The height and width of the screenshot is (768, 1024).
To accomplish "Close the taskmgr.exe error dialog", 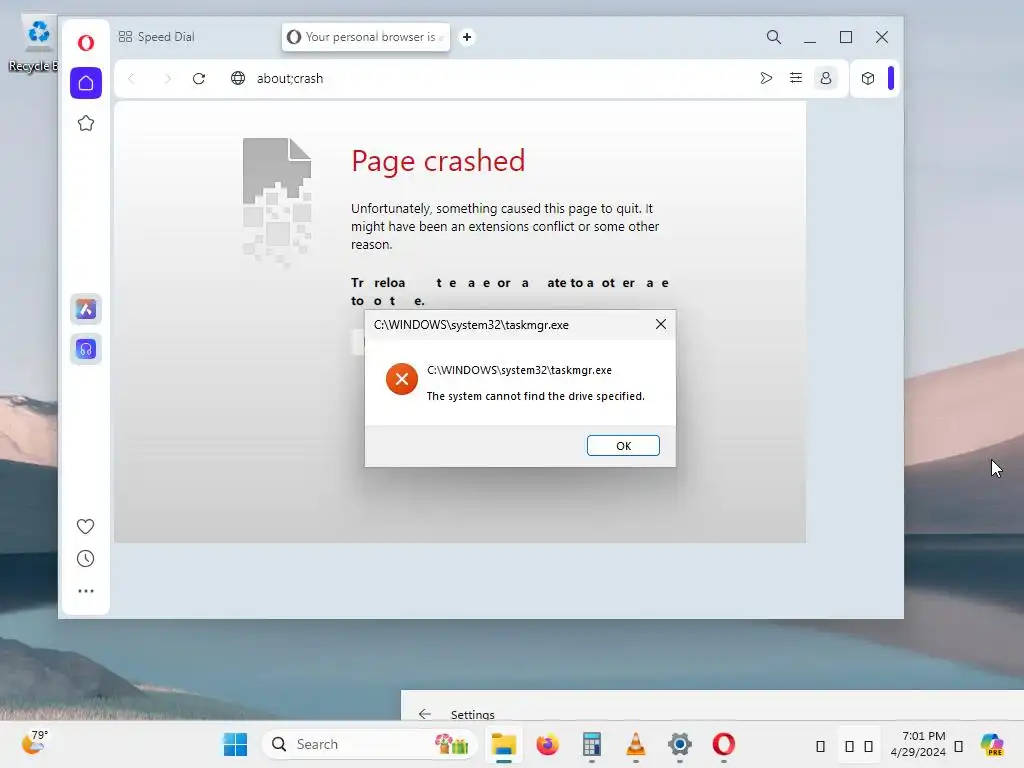I will (660, 325).
